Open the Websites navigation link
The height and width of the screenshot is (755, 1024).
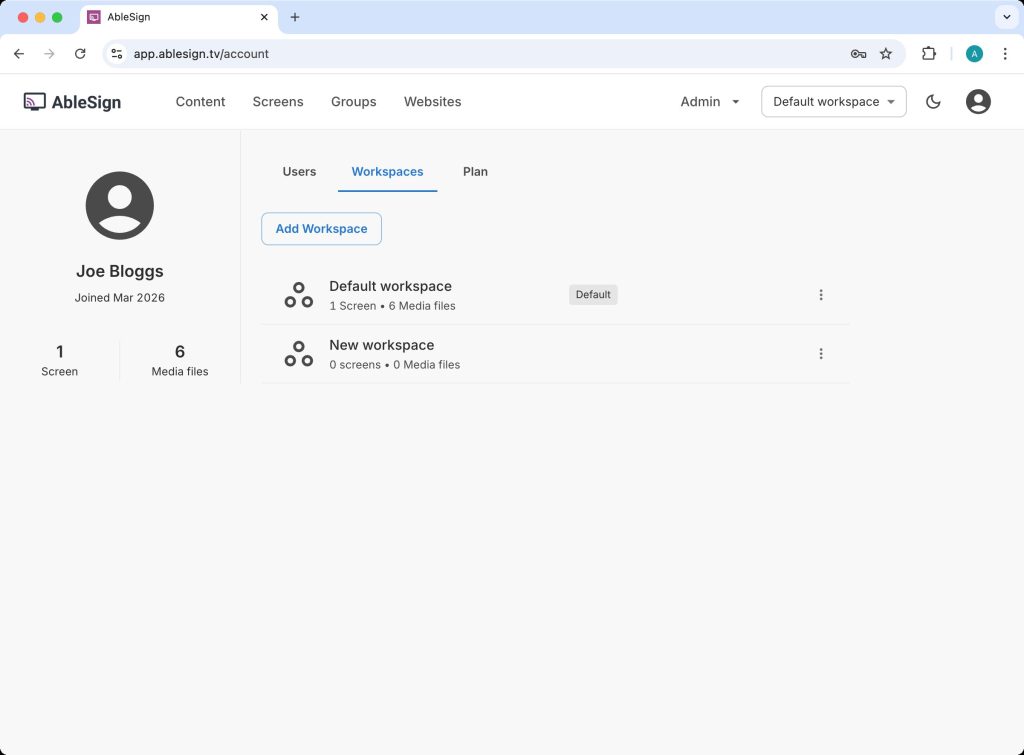[432, 101]
